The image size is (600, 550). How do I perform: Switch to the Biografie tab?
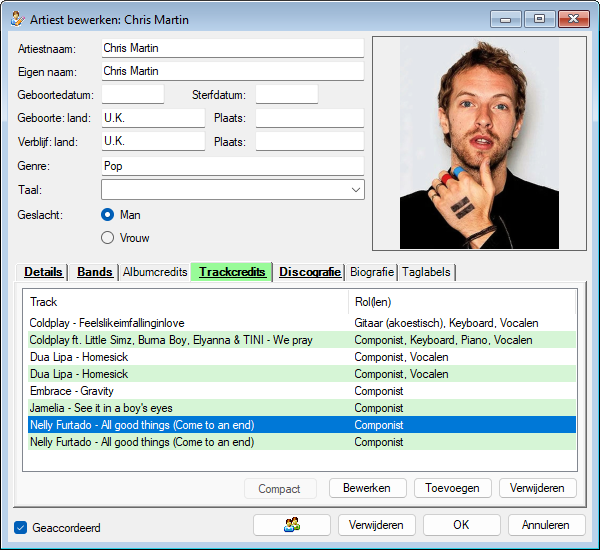pyautogui.click(x=372, y=272)
